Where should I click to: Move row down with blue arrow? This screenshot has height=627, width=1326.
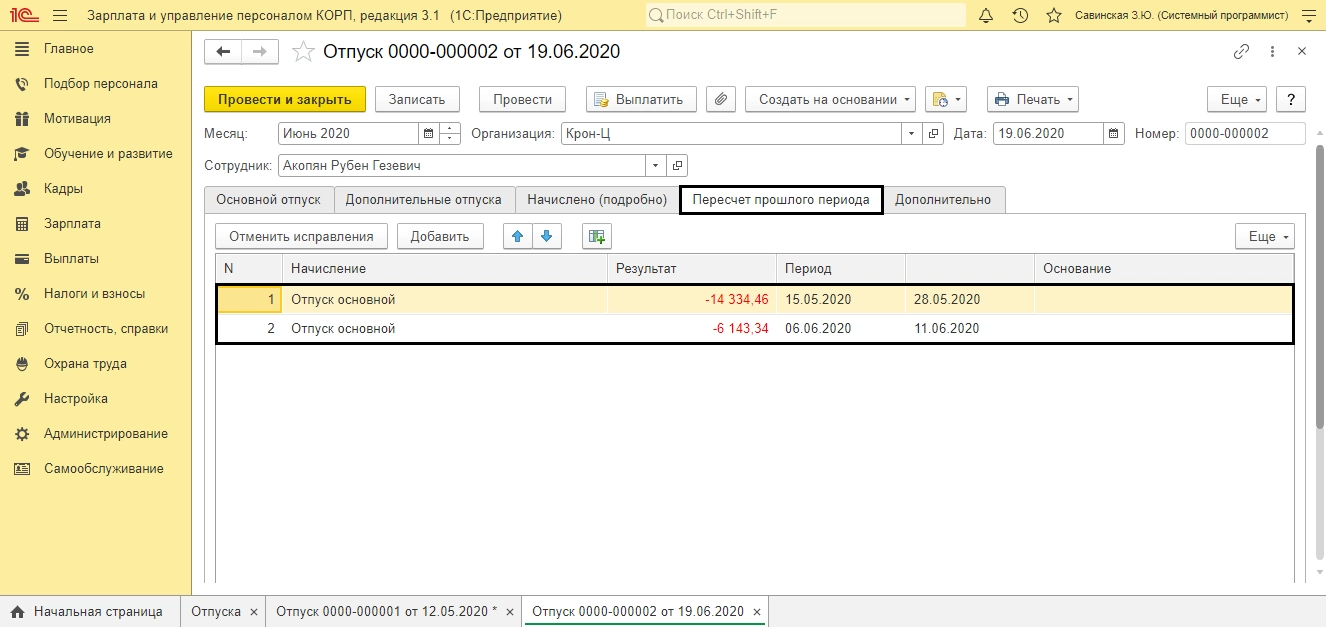point(546,236)
